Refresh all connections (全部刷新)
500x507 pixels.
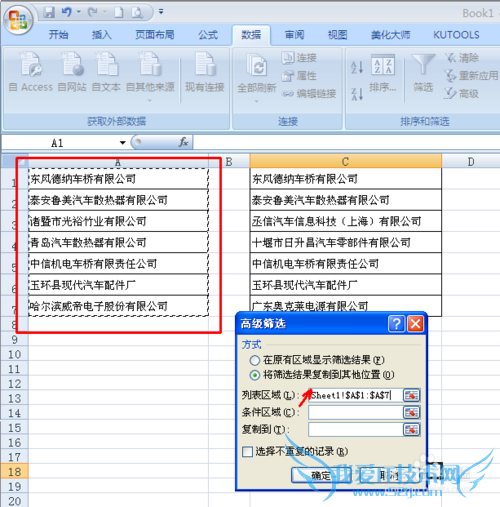257,72
